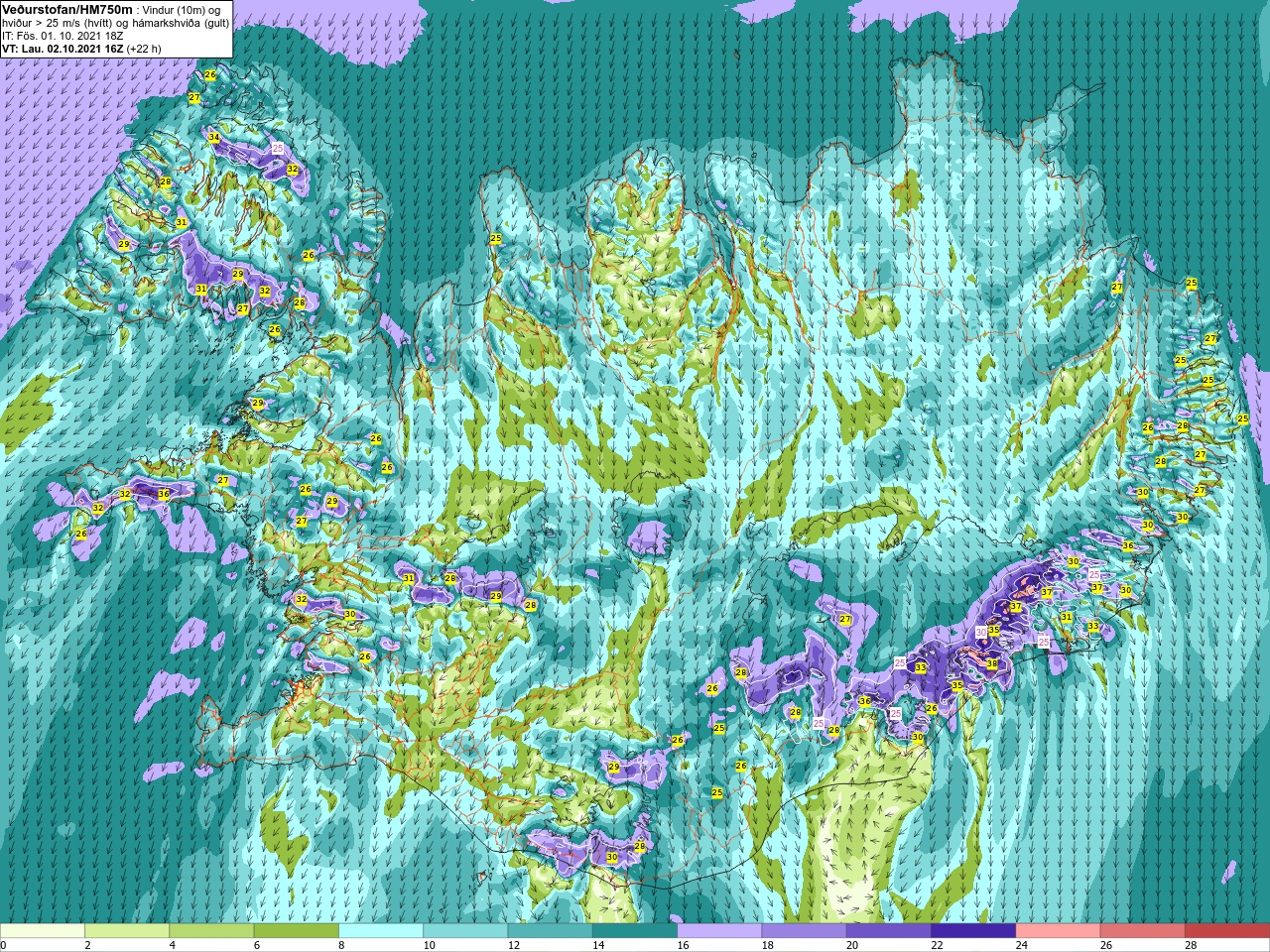
Task: Select the lavender 16–18 m/s legend swatch
Action: pos(719,931)
